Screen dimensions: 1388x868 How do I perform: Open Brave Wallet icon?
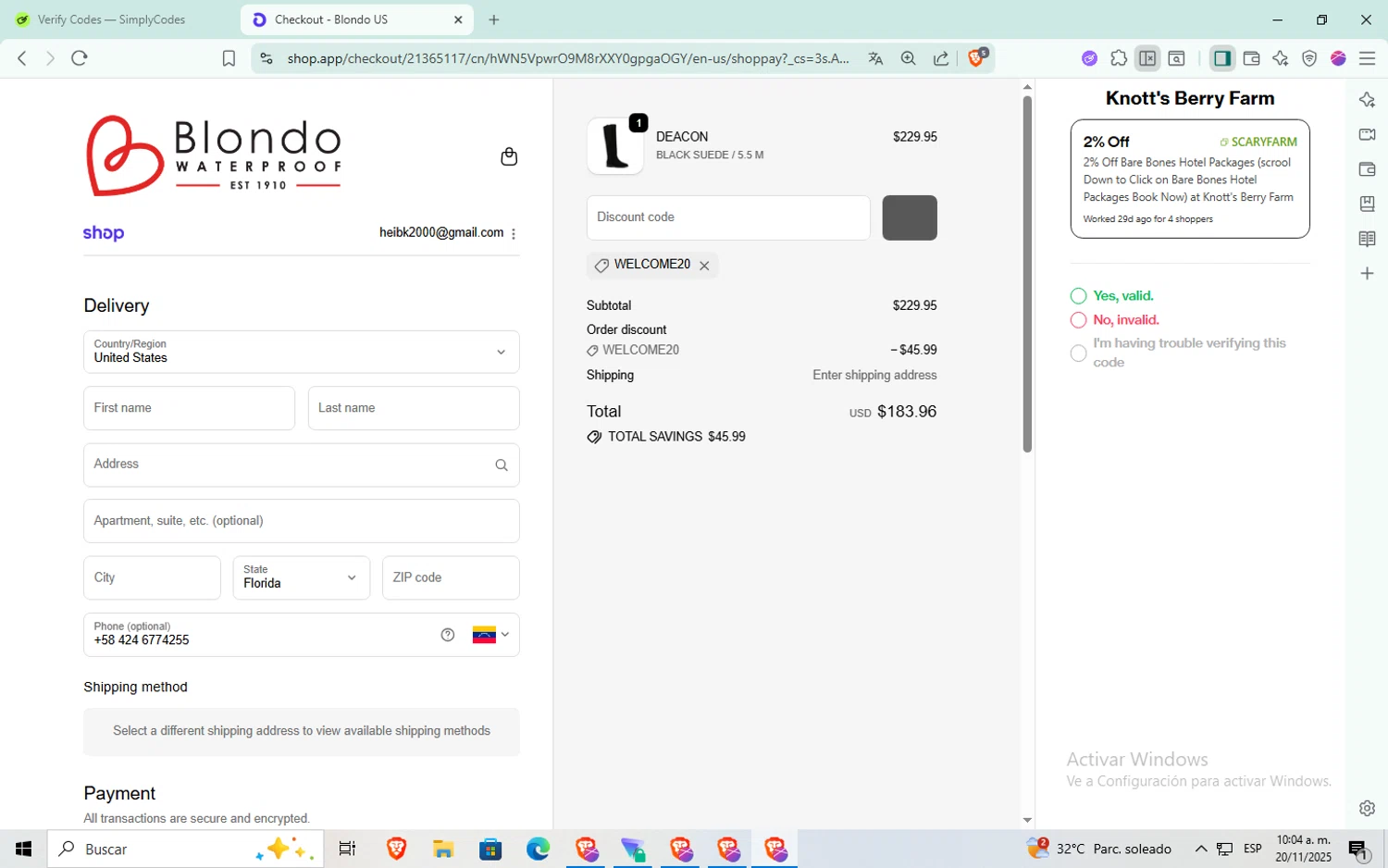[1252, 58]
